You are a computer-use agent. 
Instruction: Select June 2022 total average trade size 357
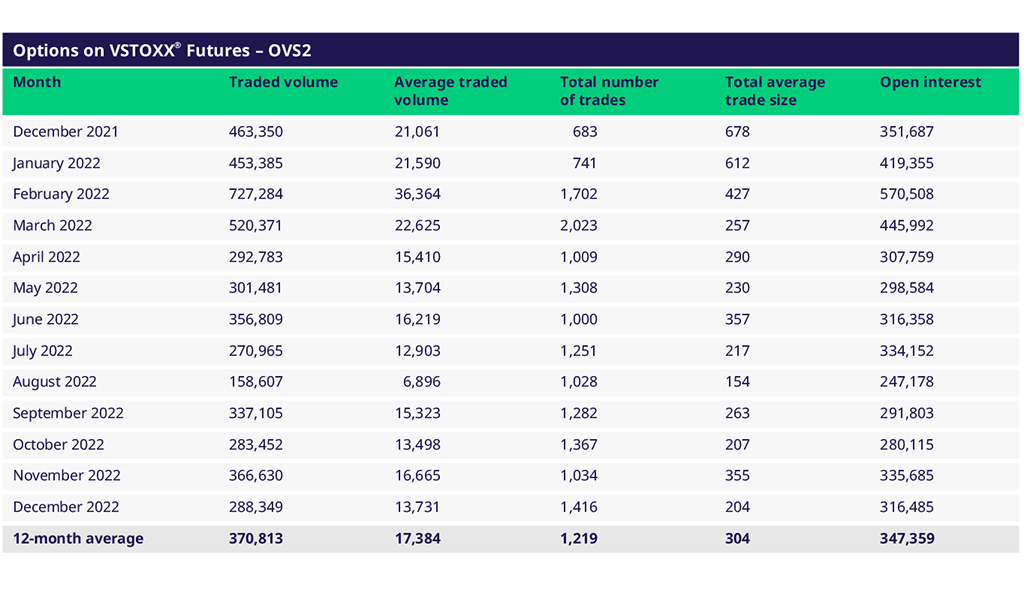click(737, 320)
